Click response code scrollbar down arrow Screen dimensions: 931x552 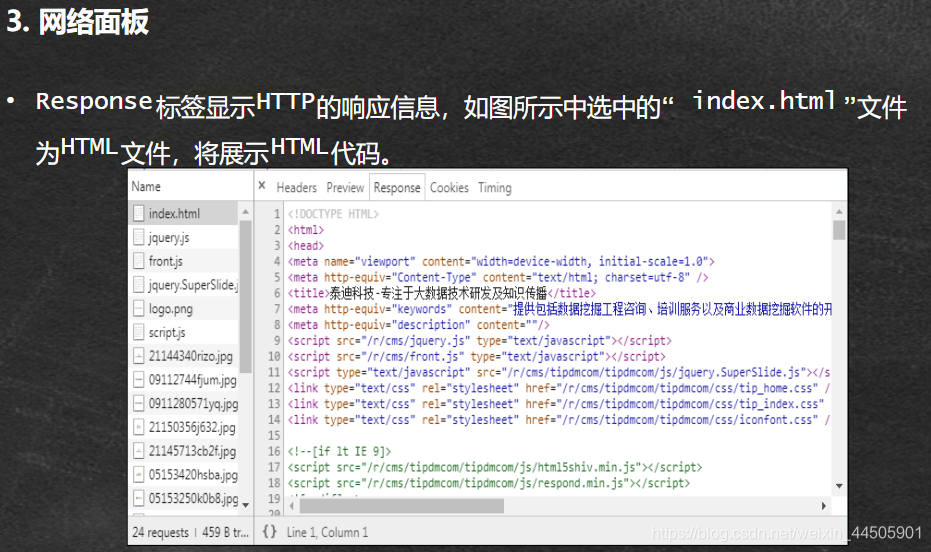839,486
